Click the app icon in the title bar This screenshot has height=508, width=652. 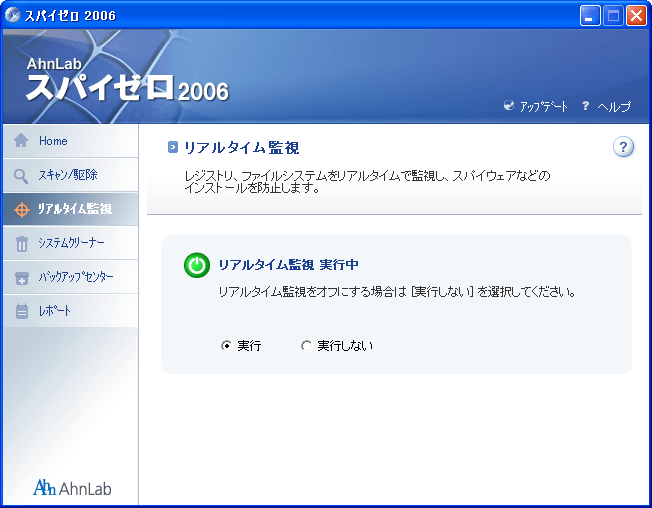[12, 15]
